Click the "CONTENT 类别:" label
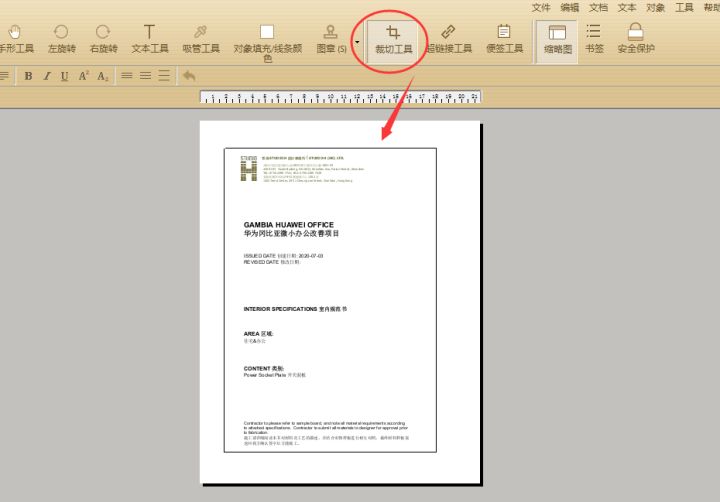Screen dimensions: 720x502 click(x=264, y=368)
